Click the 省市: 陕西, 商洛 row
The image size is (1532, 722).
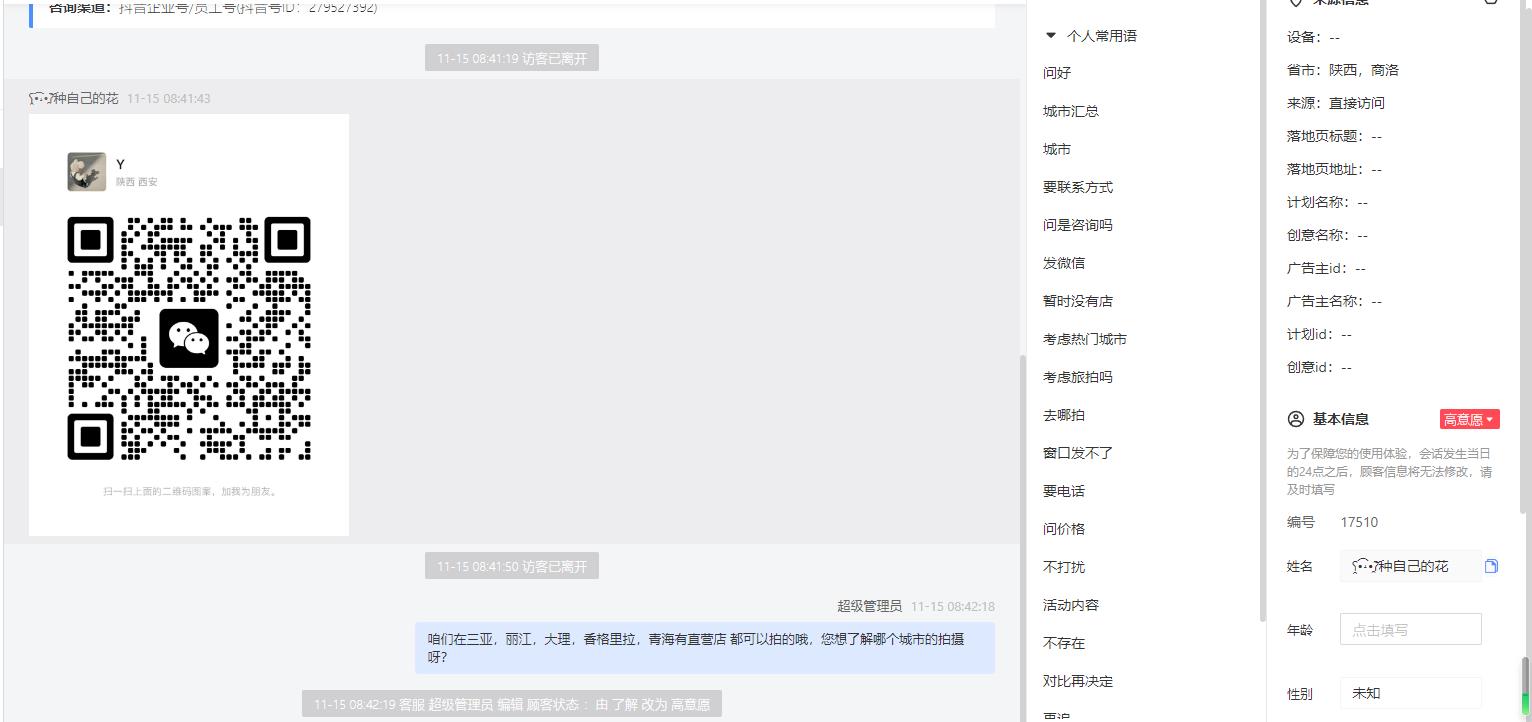[x=1343, y=70]
